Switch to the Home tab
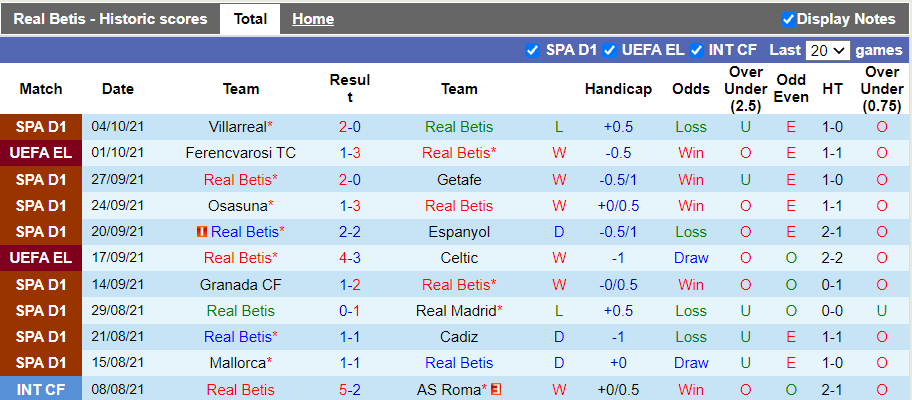 point(313,19)
